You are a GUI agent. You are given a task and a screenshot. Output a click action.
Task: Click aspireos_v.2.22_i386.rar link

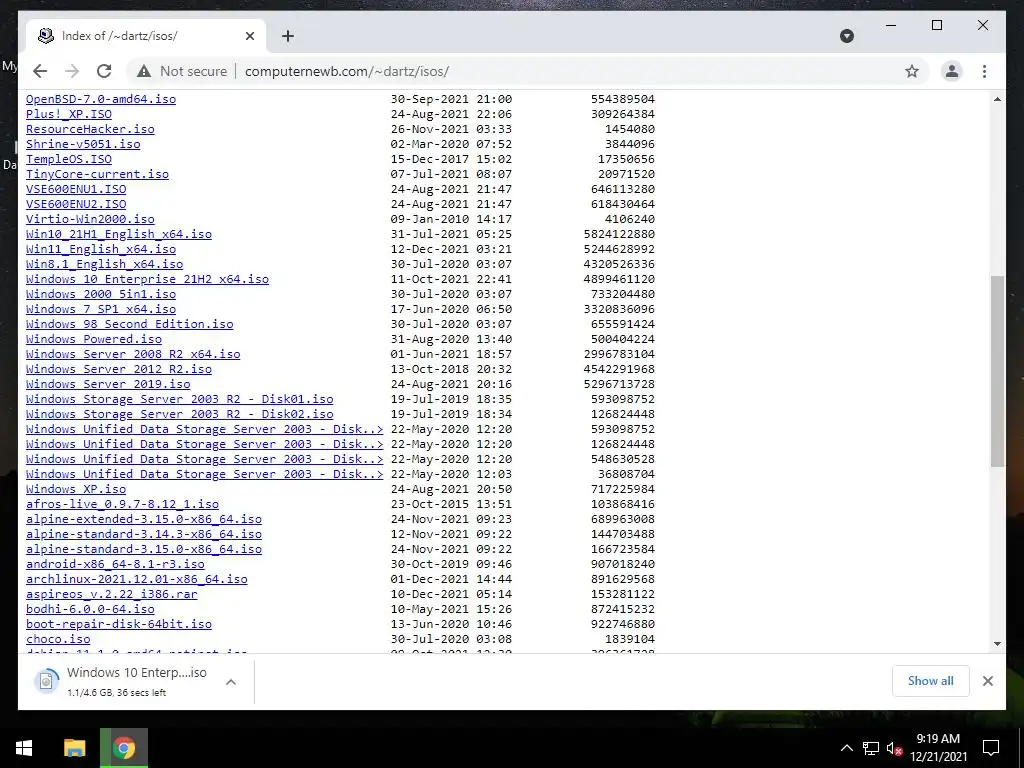click(112, 595)
